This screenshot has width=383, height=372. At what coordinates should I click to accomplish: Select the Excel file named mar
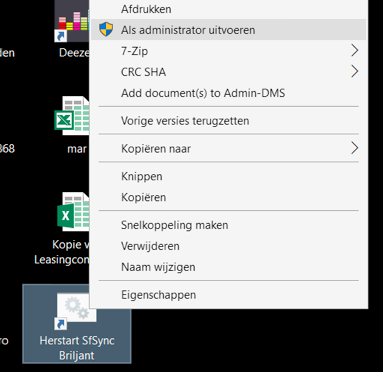pos(72,115)
